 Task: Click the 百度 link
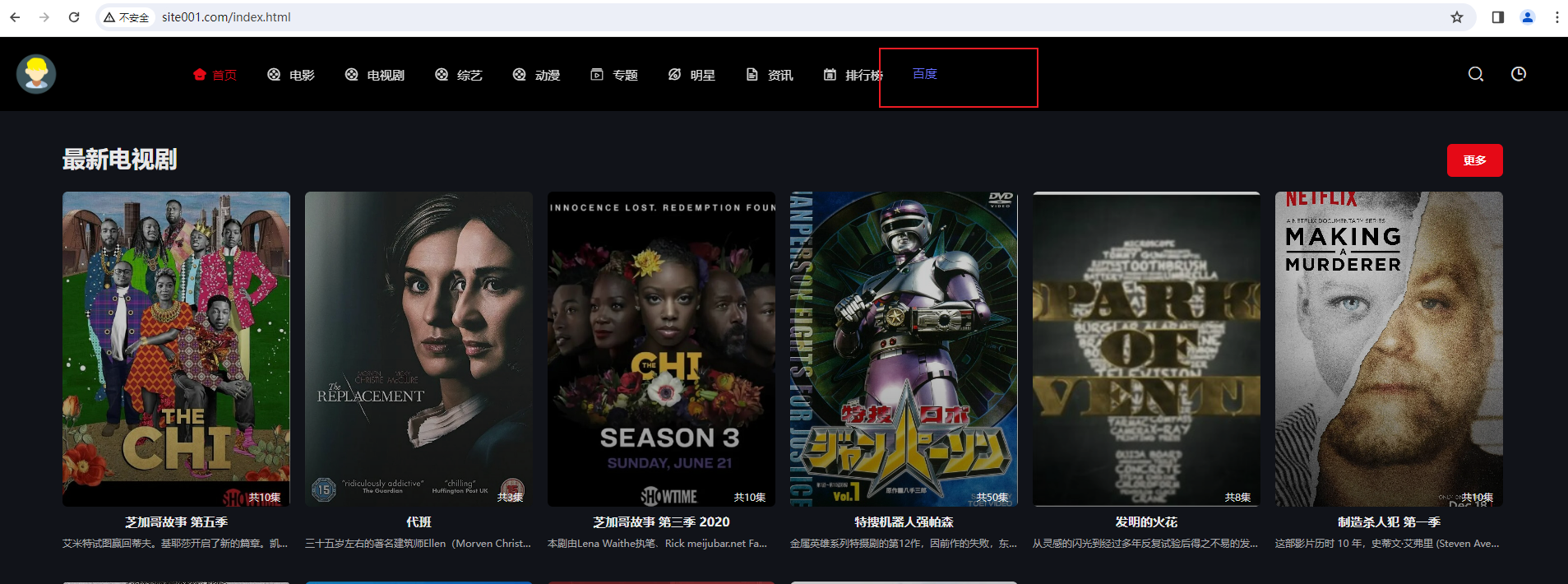click(x=925, y=74)
